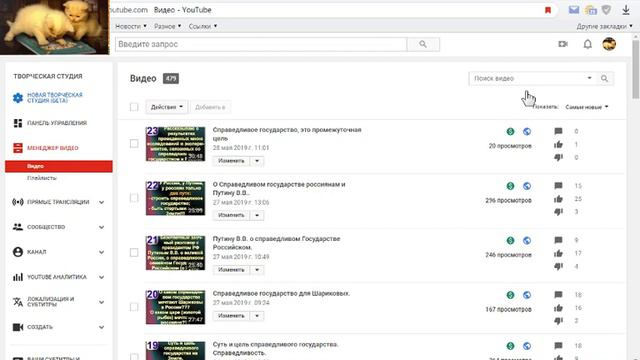
Task: Open the Самые новые sort dropdown
Action: 587,107
